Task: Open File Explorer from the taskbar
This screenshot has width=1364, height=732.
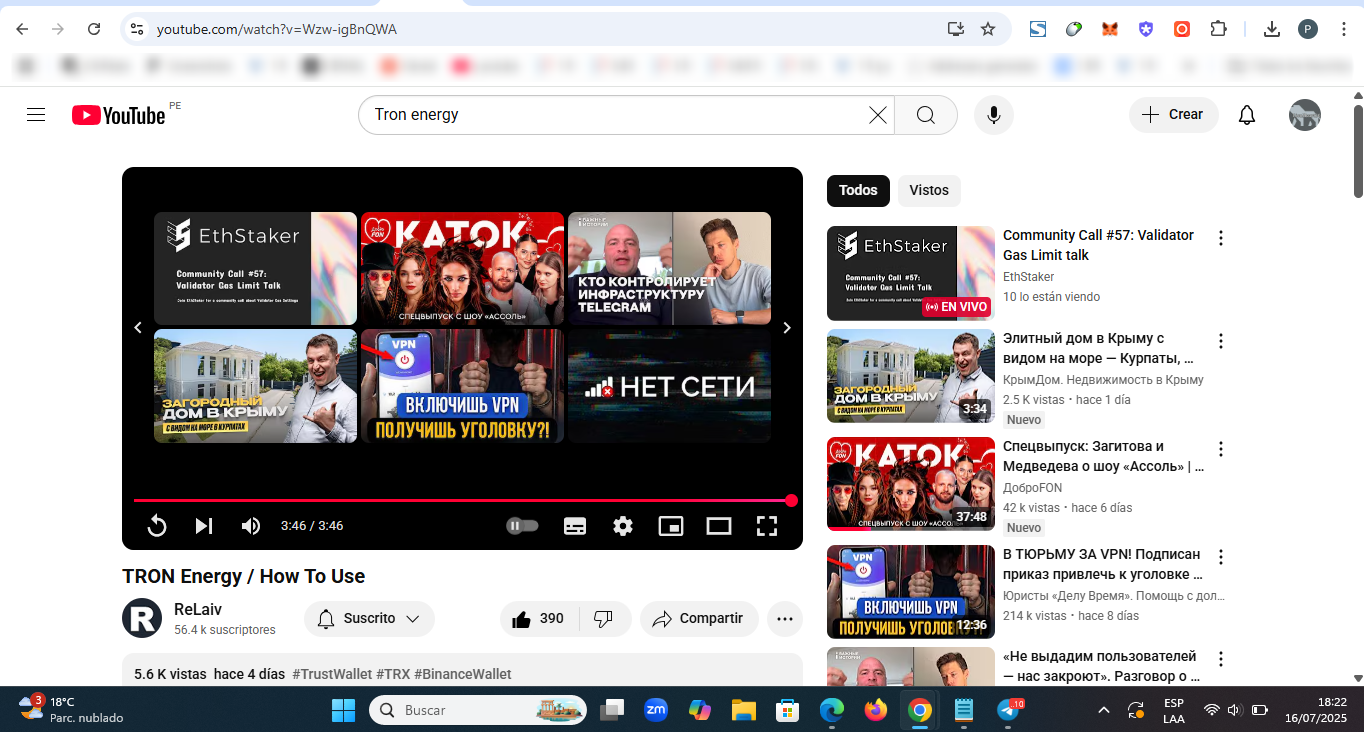Action: [744, 710]
